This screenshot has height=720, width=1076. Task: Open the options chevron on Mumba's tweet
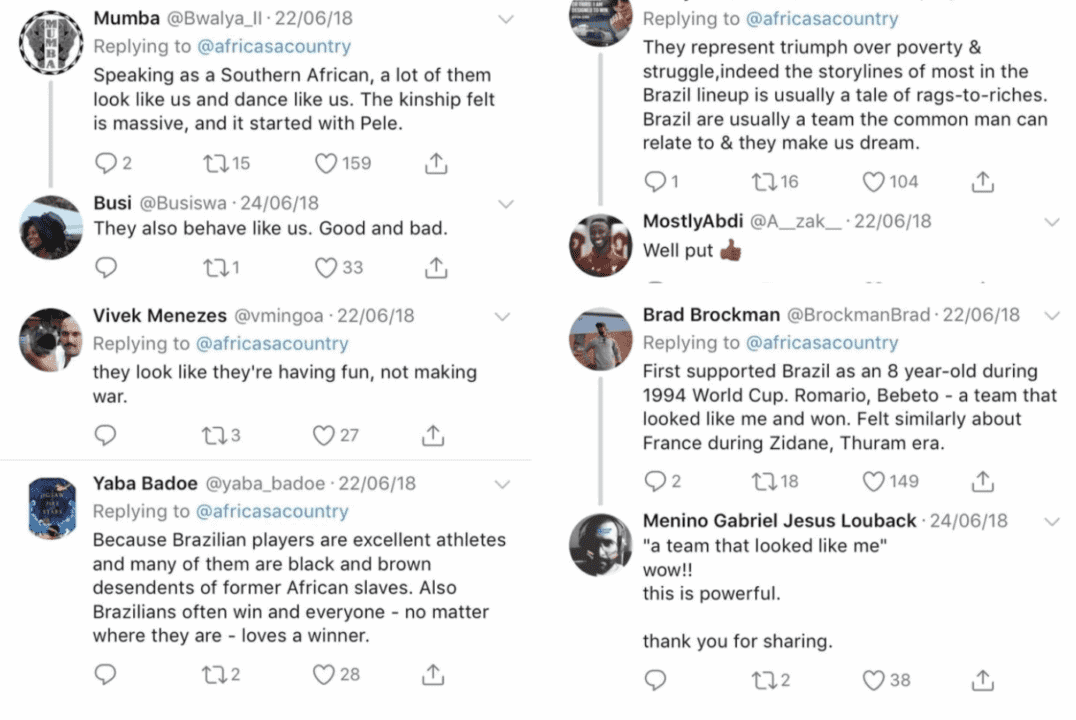click(x=505, y=19)
